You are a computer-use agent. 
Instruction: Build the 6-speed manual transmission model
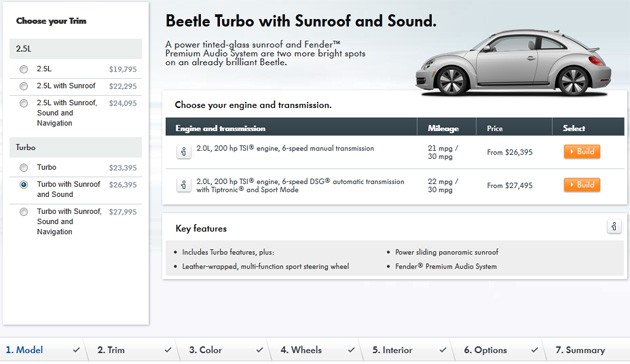pos(582,151)
